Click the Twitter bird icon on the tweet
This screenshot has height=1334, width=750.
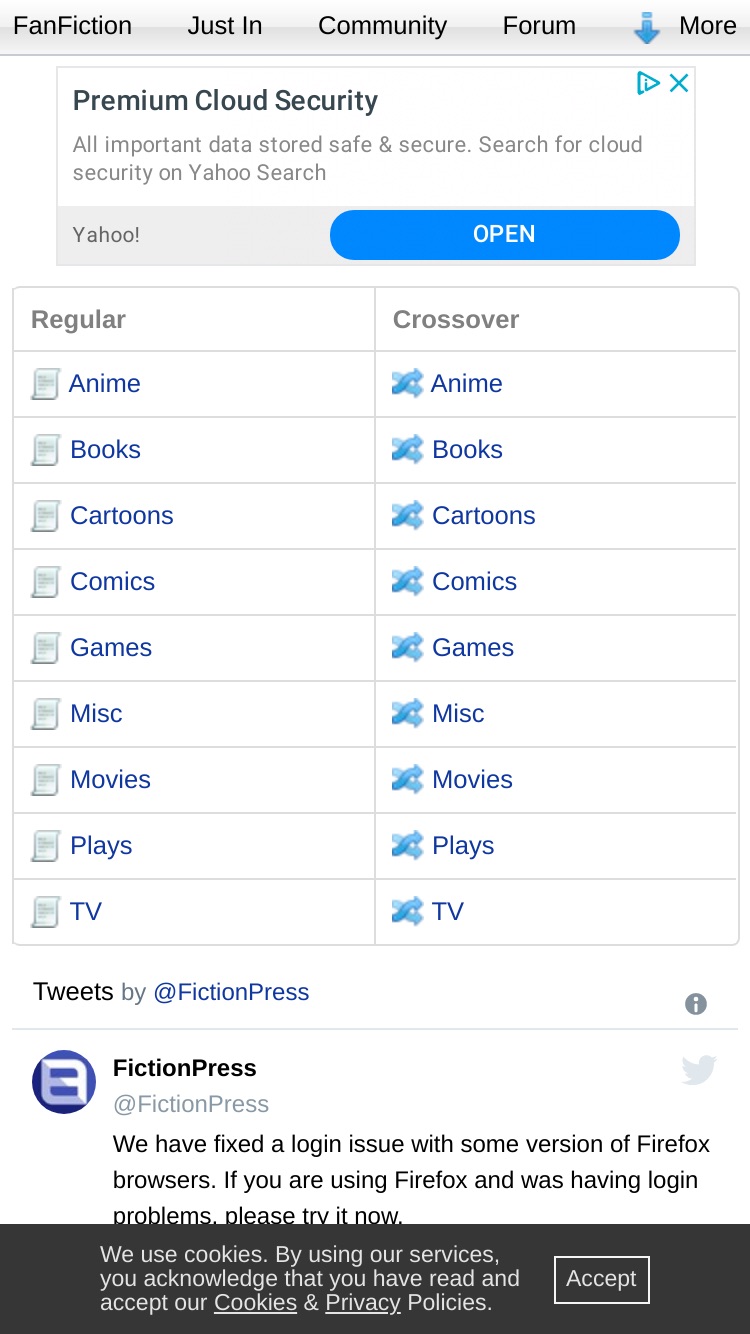(699, 1069)
